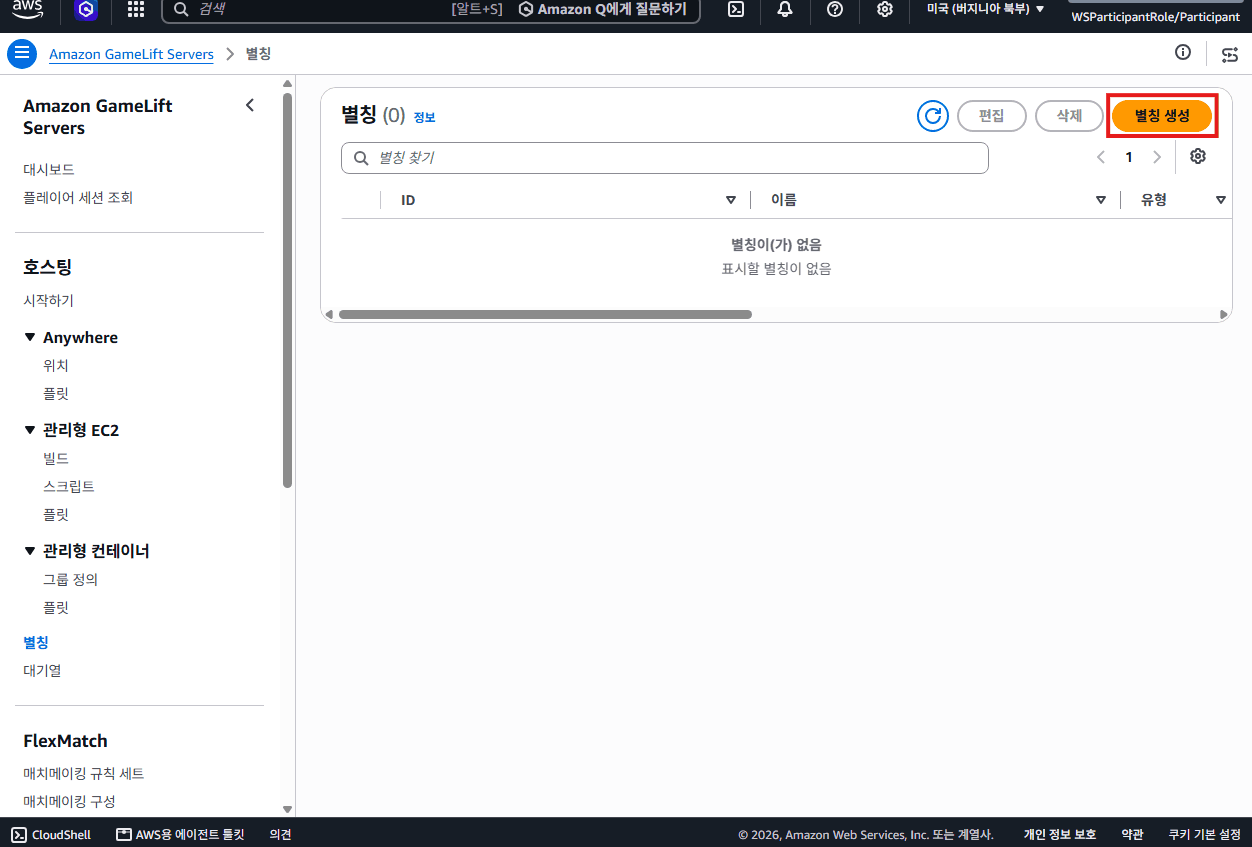Open the AWS console home logo
This screenshot has width=1252, height=847.
[28, 9]
